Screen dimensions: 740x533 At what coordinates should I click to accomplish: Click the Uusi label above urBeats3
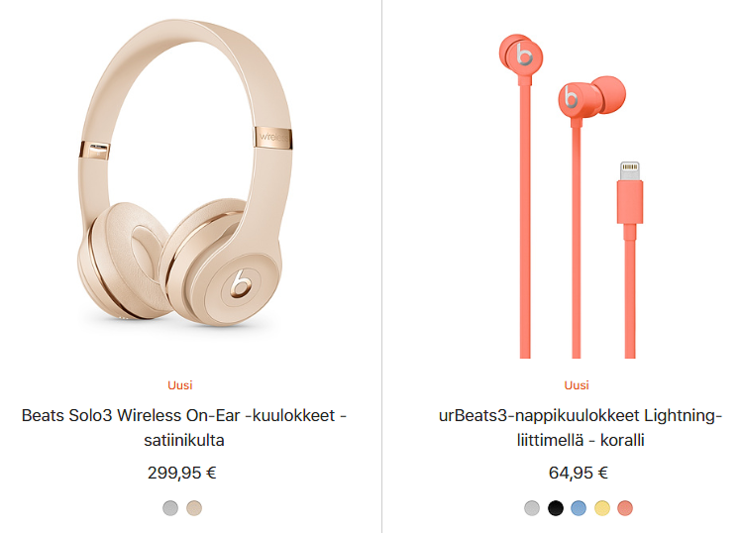click(x=577, y=385)
